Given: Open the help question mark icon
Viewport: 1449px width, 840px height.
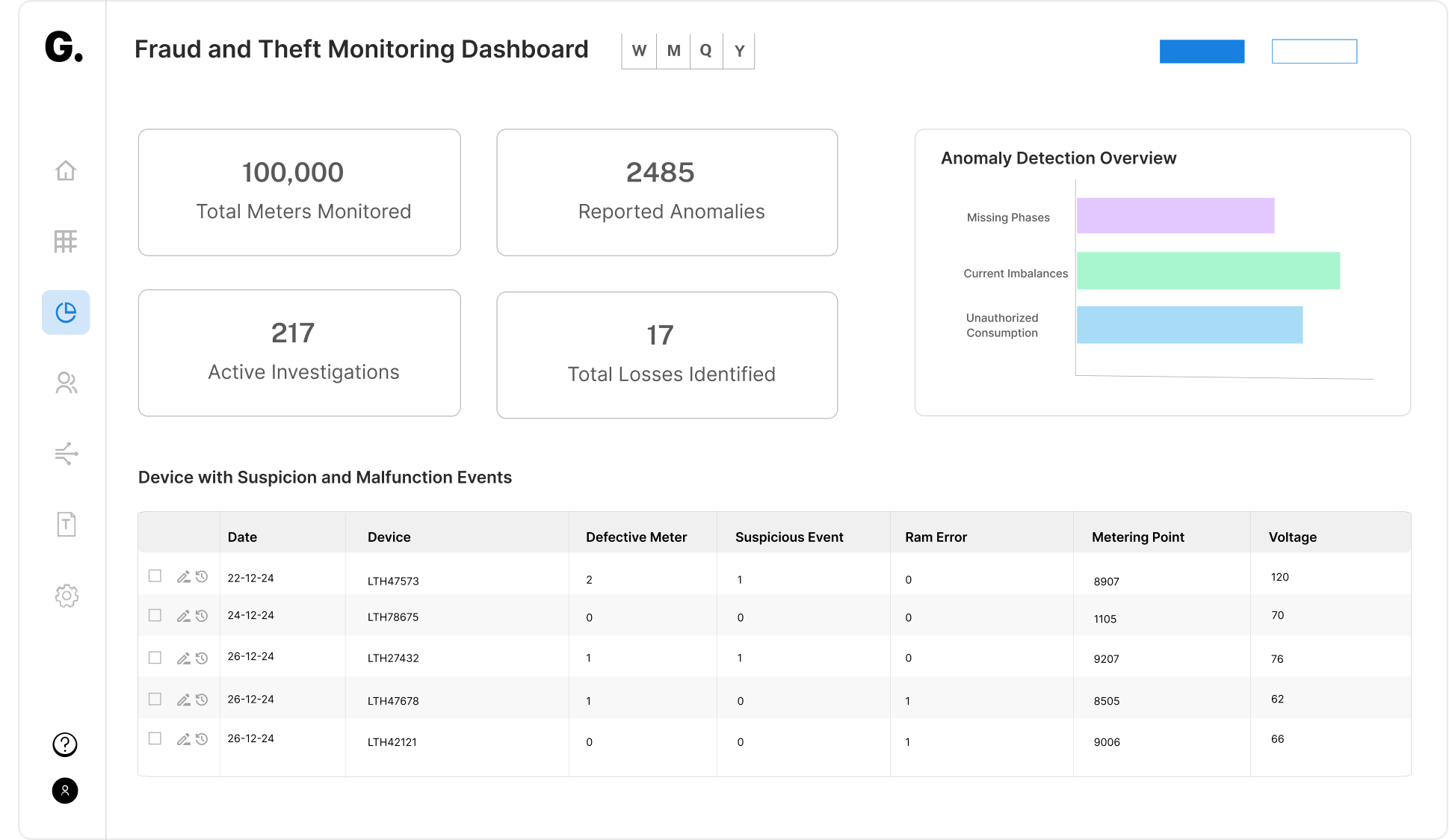Looking at the screenshot, I should pos(65,744).
